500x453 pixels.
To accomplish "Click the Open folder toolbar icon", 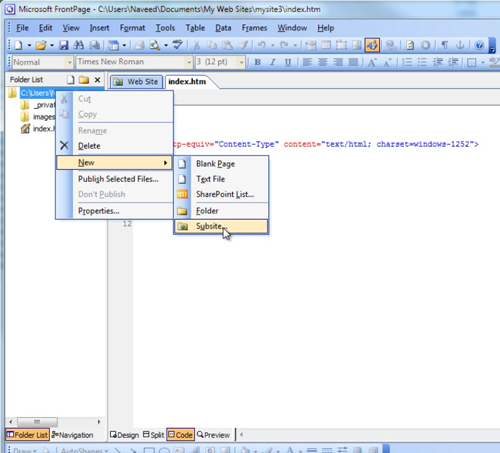I will [x=41, y=45].
